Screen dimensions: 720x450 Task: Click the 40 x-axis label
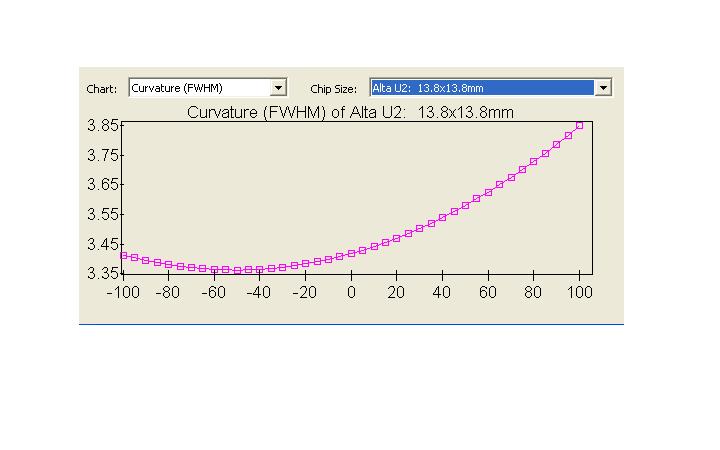[x=442, y=292]
